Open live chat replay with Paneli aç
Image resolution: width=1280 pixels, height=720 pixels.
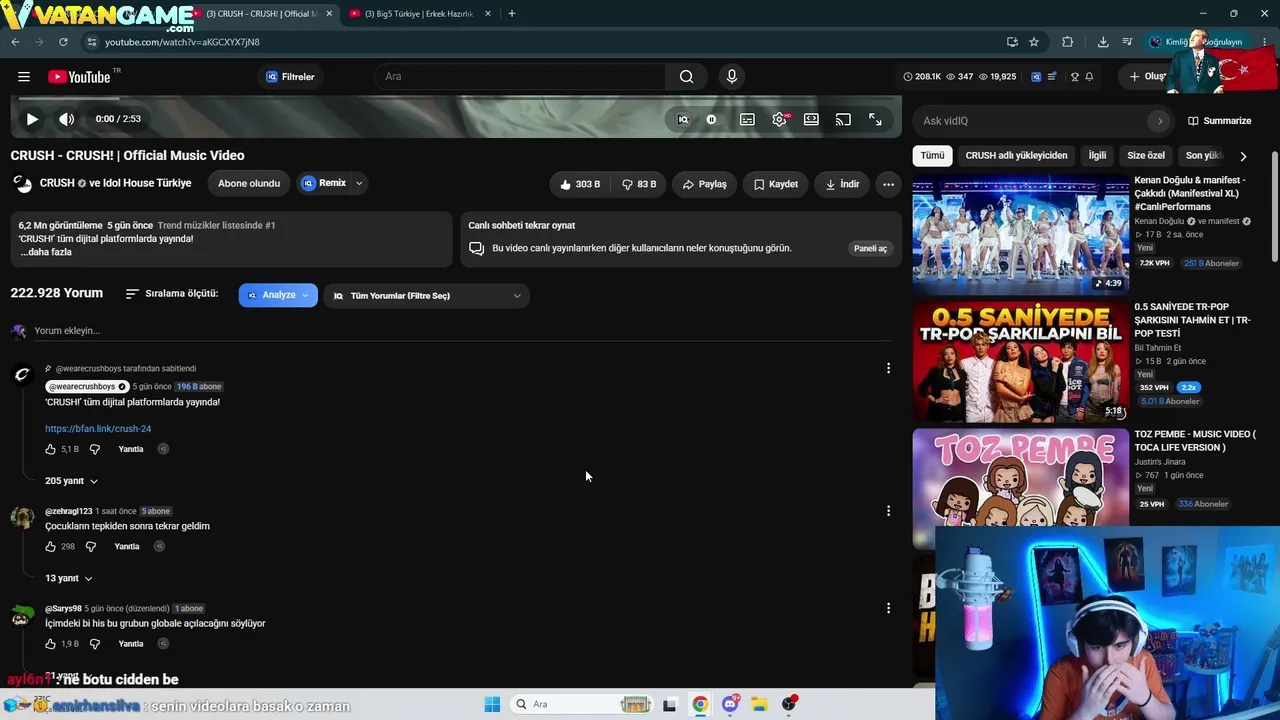[870, 248]
